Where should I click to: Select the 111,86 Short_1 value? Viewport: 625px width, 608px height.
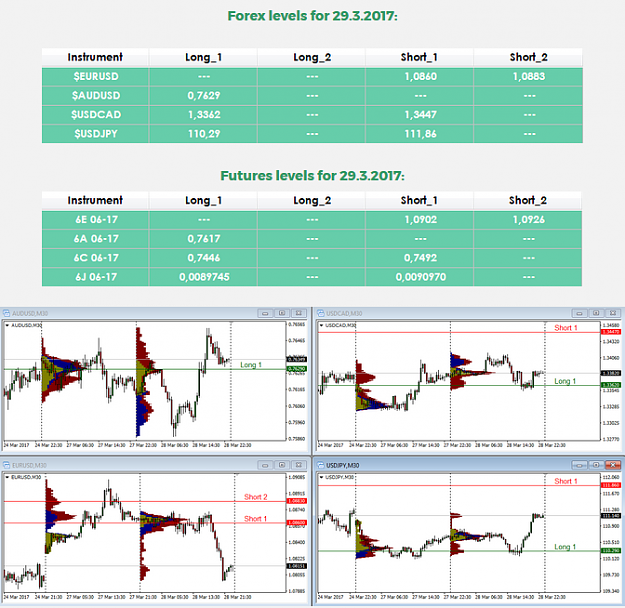(x=421, y=134)
